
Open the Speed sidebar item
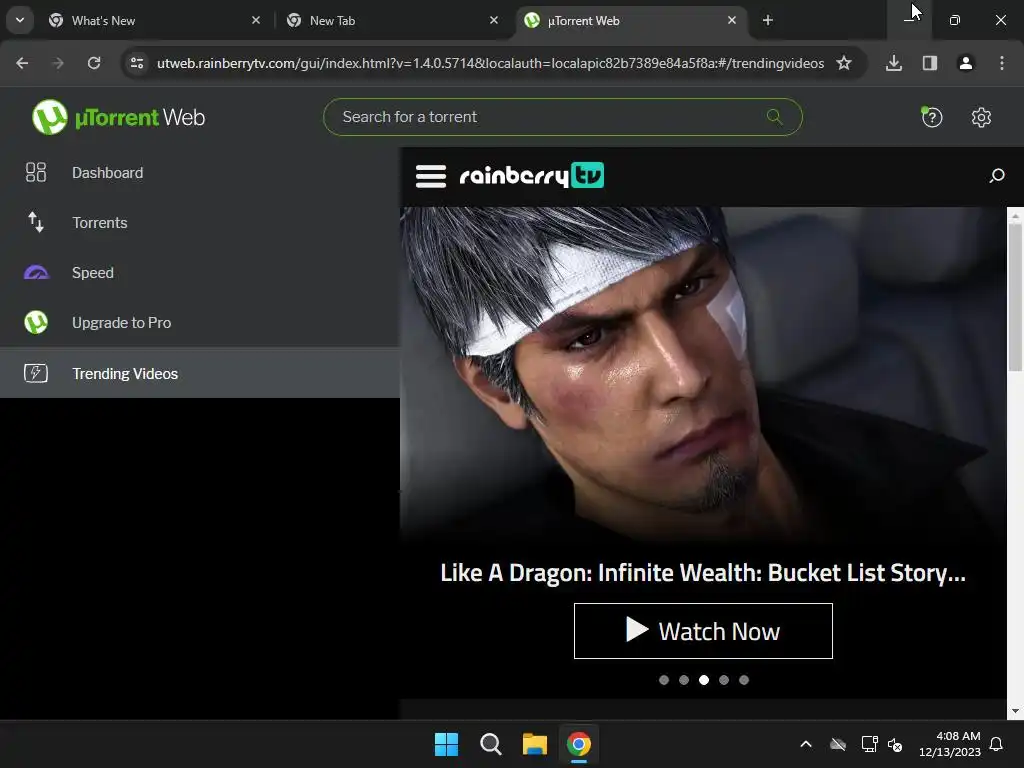[x=199, y=272]
